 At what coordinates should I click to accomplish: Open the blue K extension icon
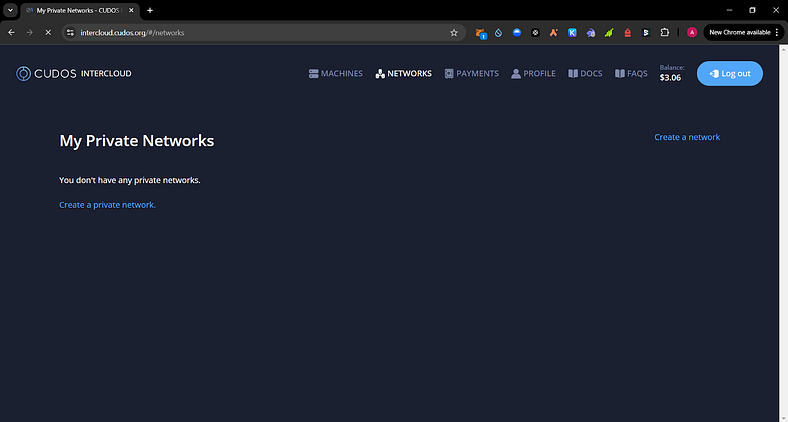572,33
